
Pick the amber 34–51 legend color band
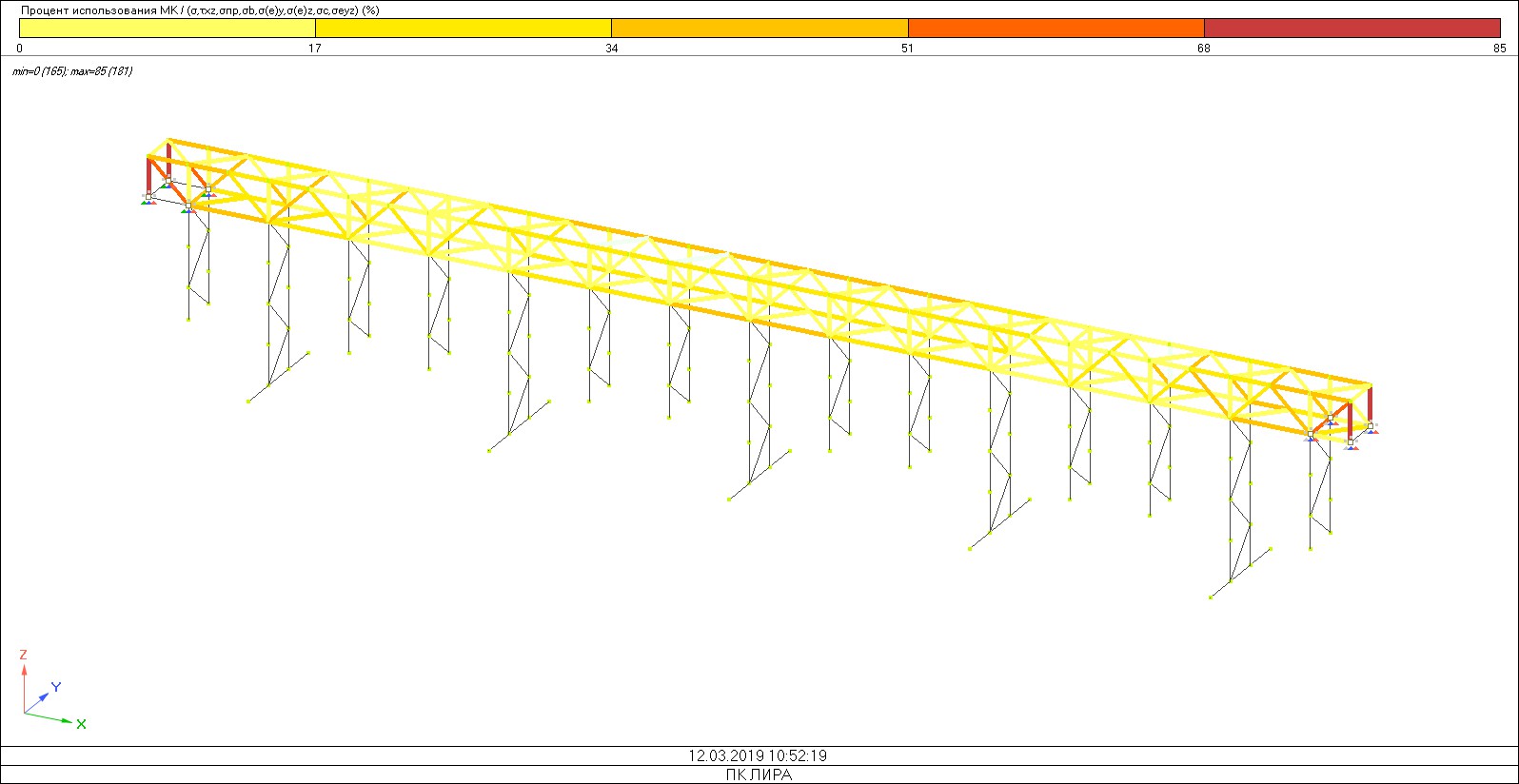pyautogui.click(x=759, y=29)
